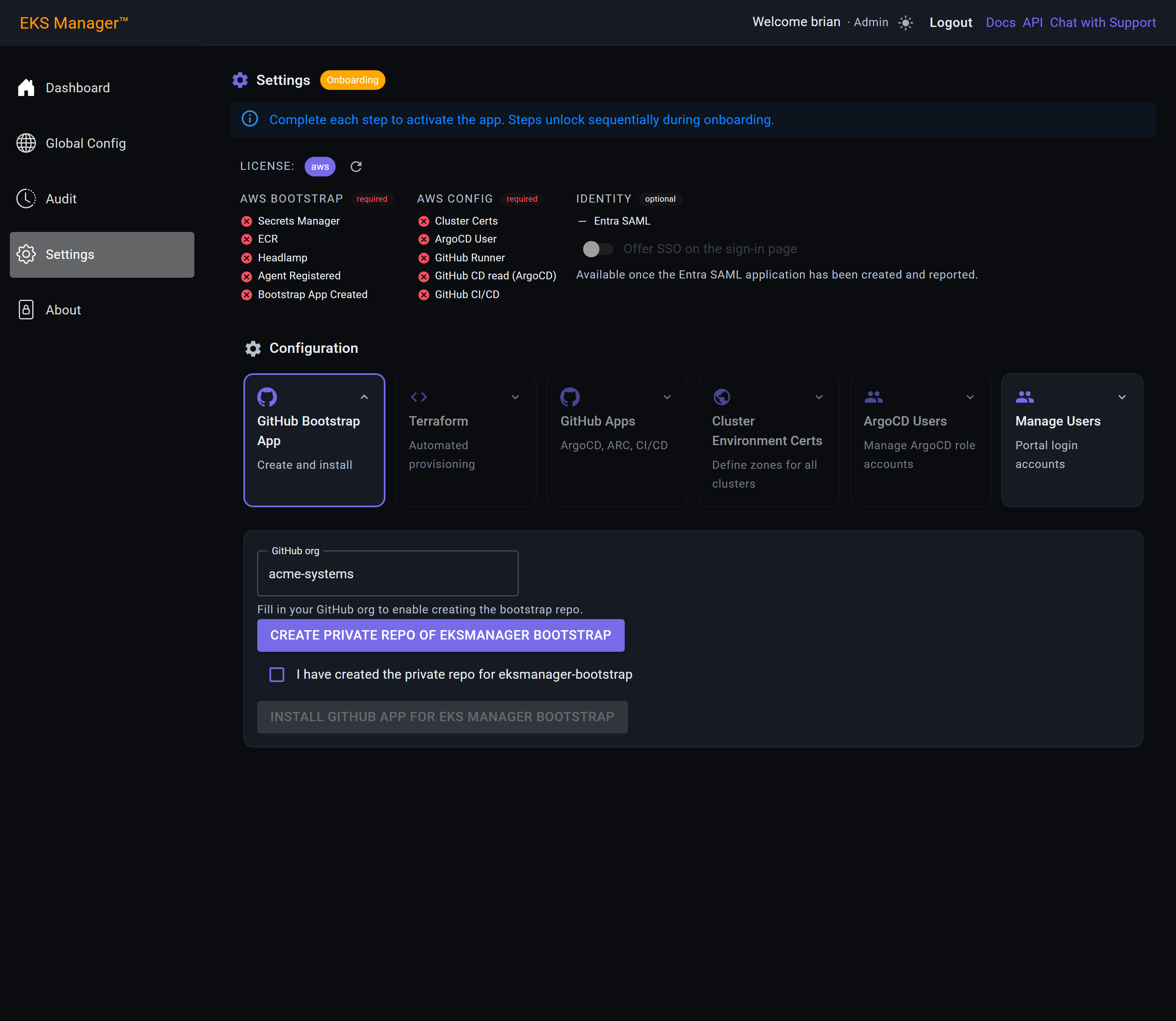
Task: Refresh the license with the reload icon
Action: coord(356,166)
